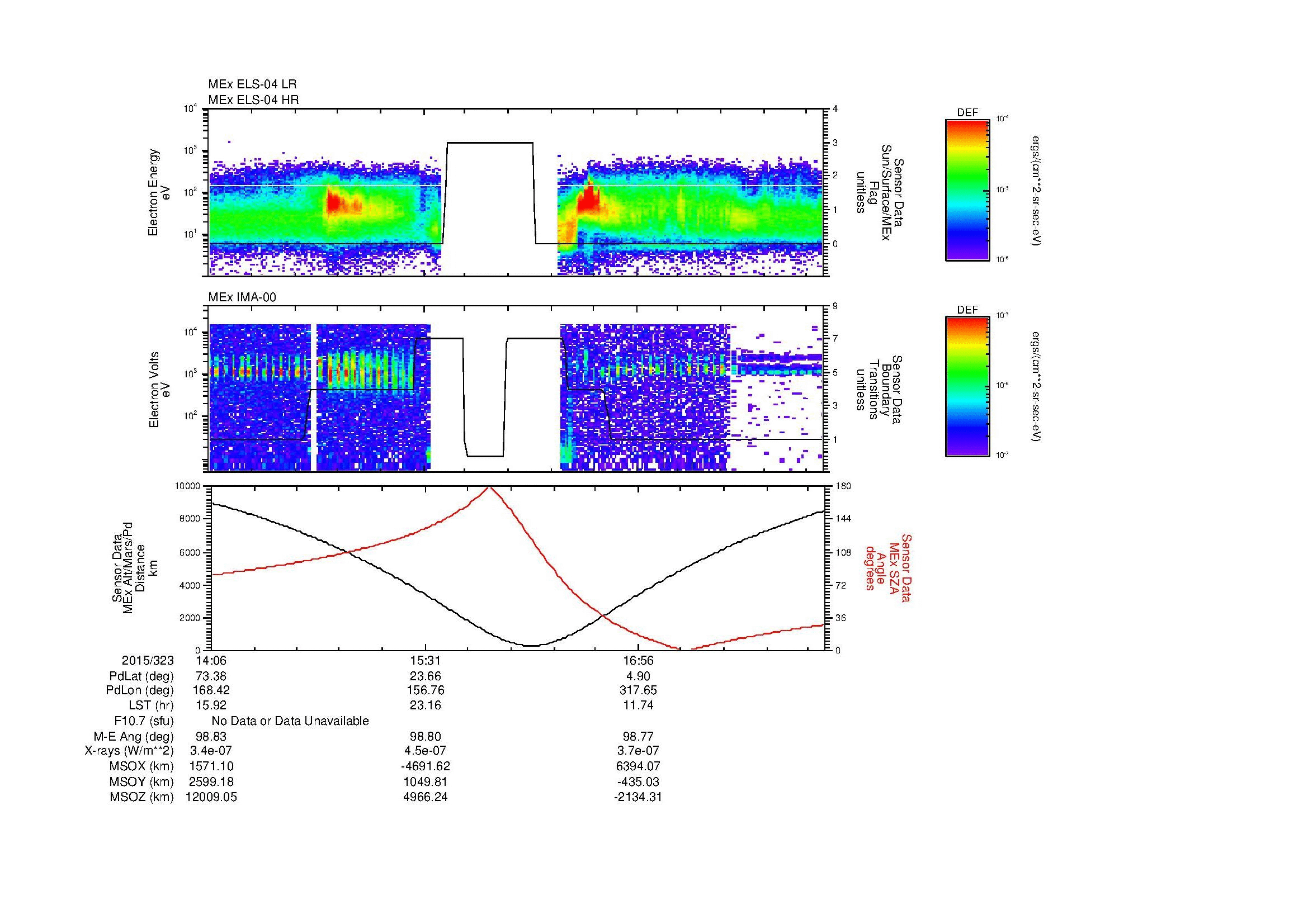
Task: Click the 'MEx IMA-00' panel title
Action: click(242, 297)
